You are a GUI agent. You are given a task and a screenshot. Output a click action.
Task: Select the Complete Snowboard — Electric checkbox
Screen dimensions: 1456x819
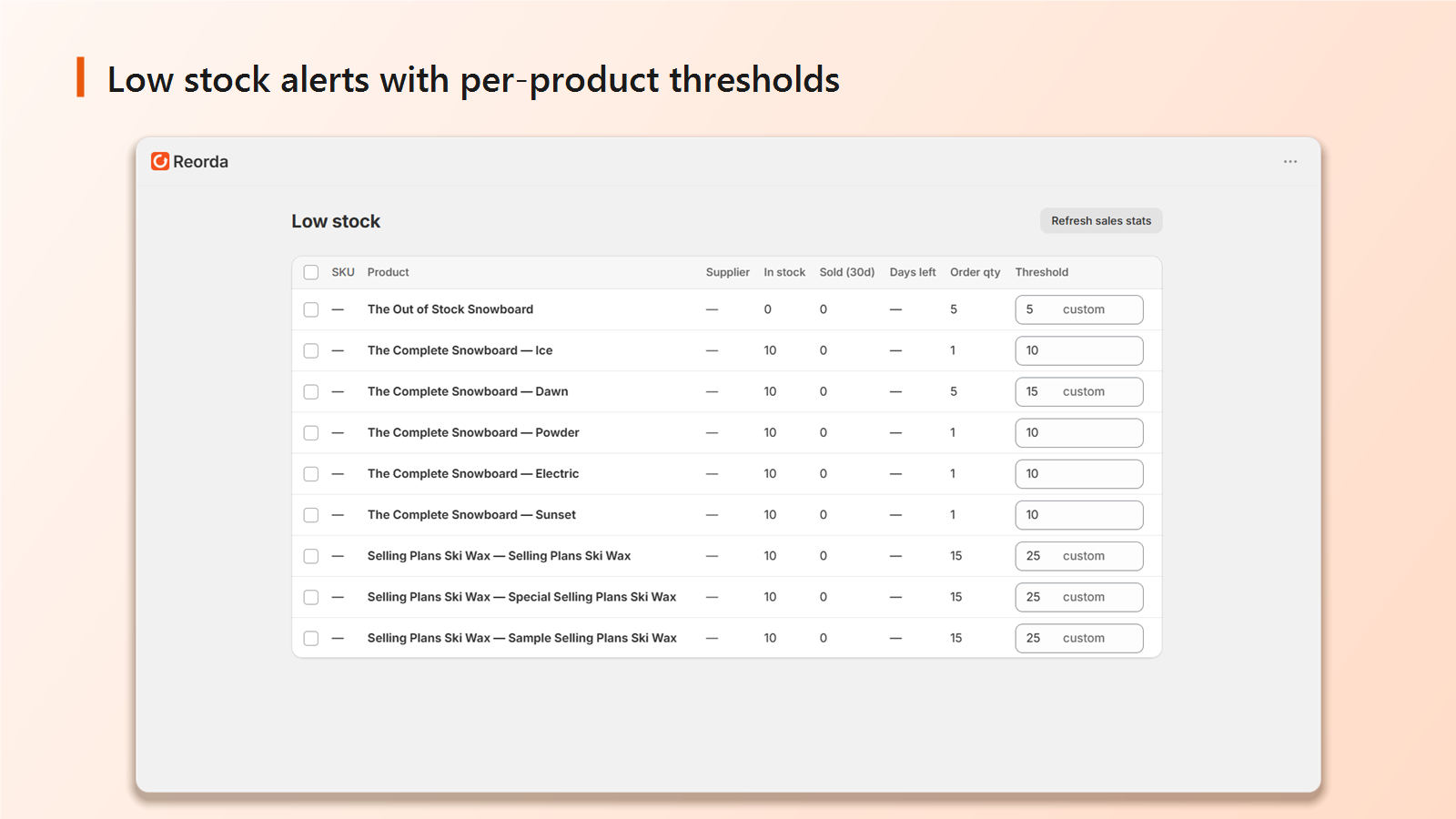click(x=311, y=474)
